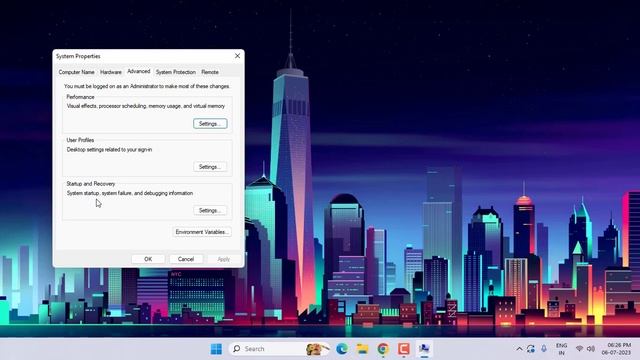Open Environment Variables dialog
The height and width of the screenshot is (360, 640).
point(202,232)
